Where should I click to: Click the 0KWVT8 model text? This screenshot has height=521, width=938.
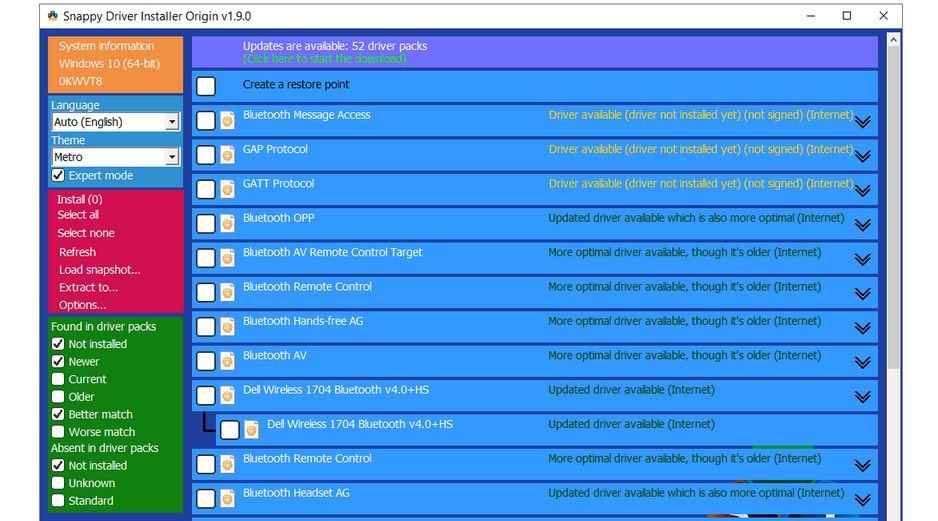[80, 81]
